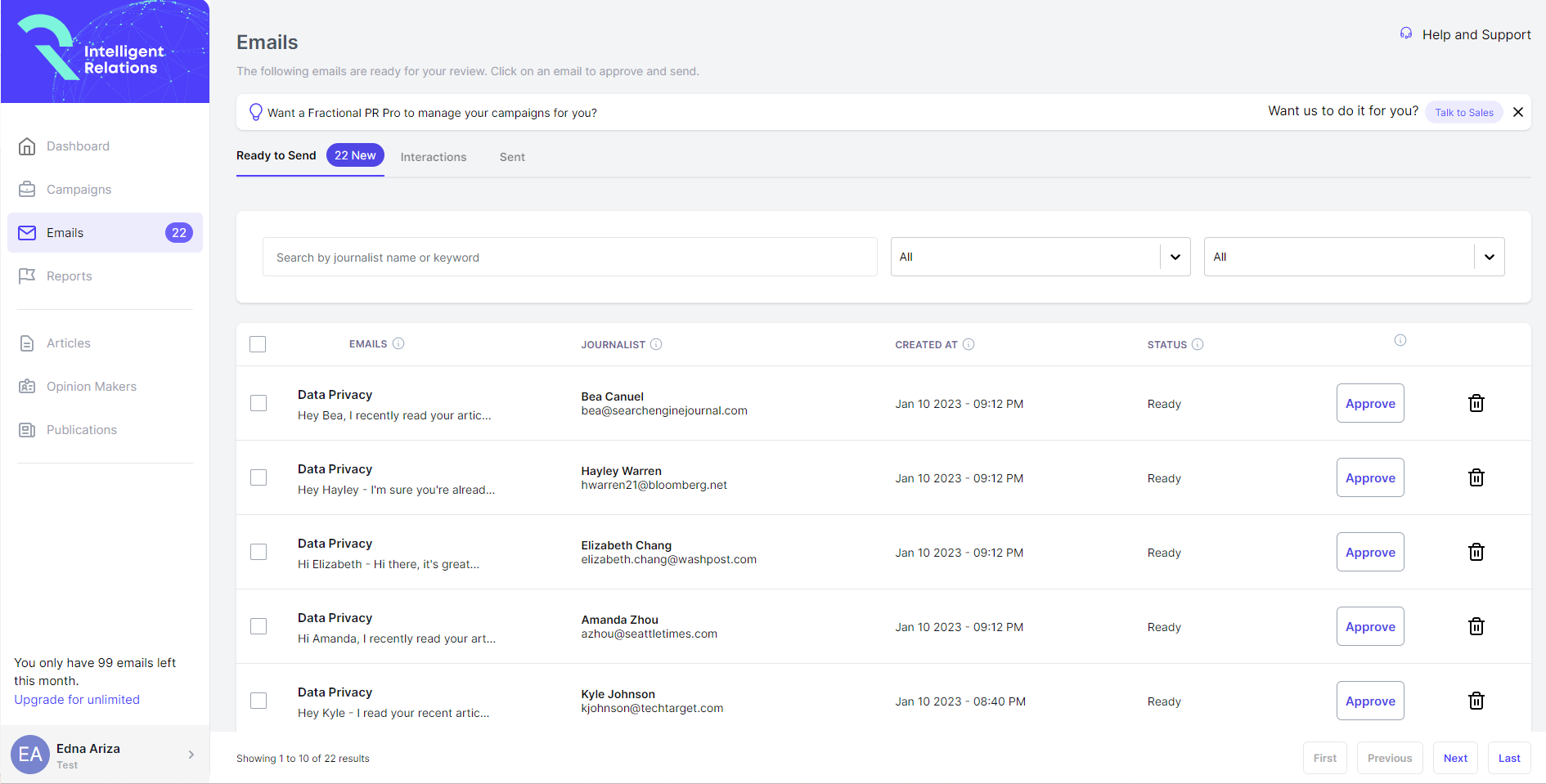Open Dashboard from the sidebar
Viewport: 1546px width, 784px height.
point(78,146)
